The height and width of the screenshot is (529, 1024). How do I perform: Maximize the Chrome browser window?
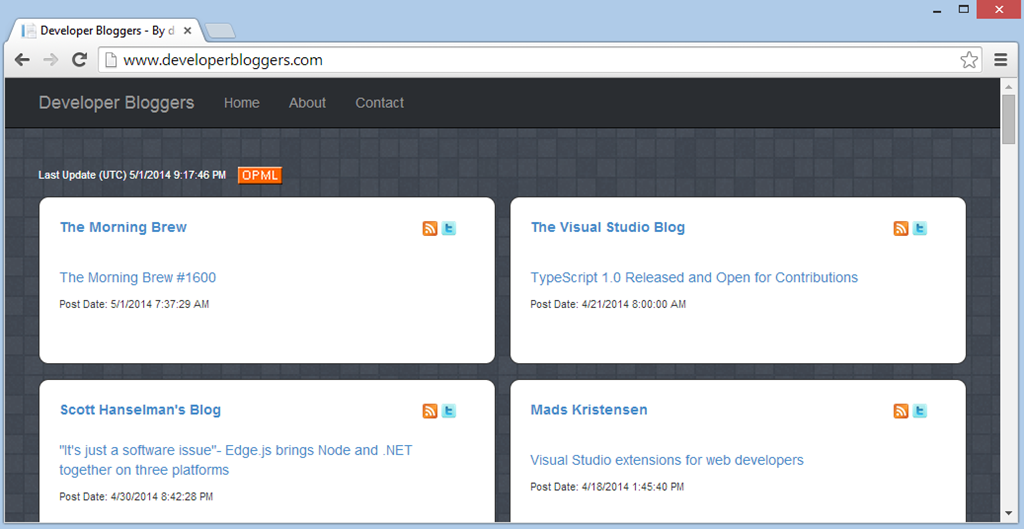[x=963, y=9]
